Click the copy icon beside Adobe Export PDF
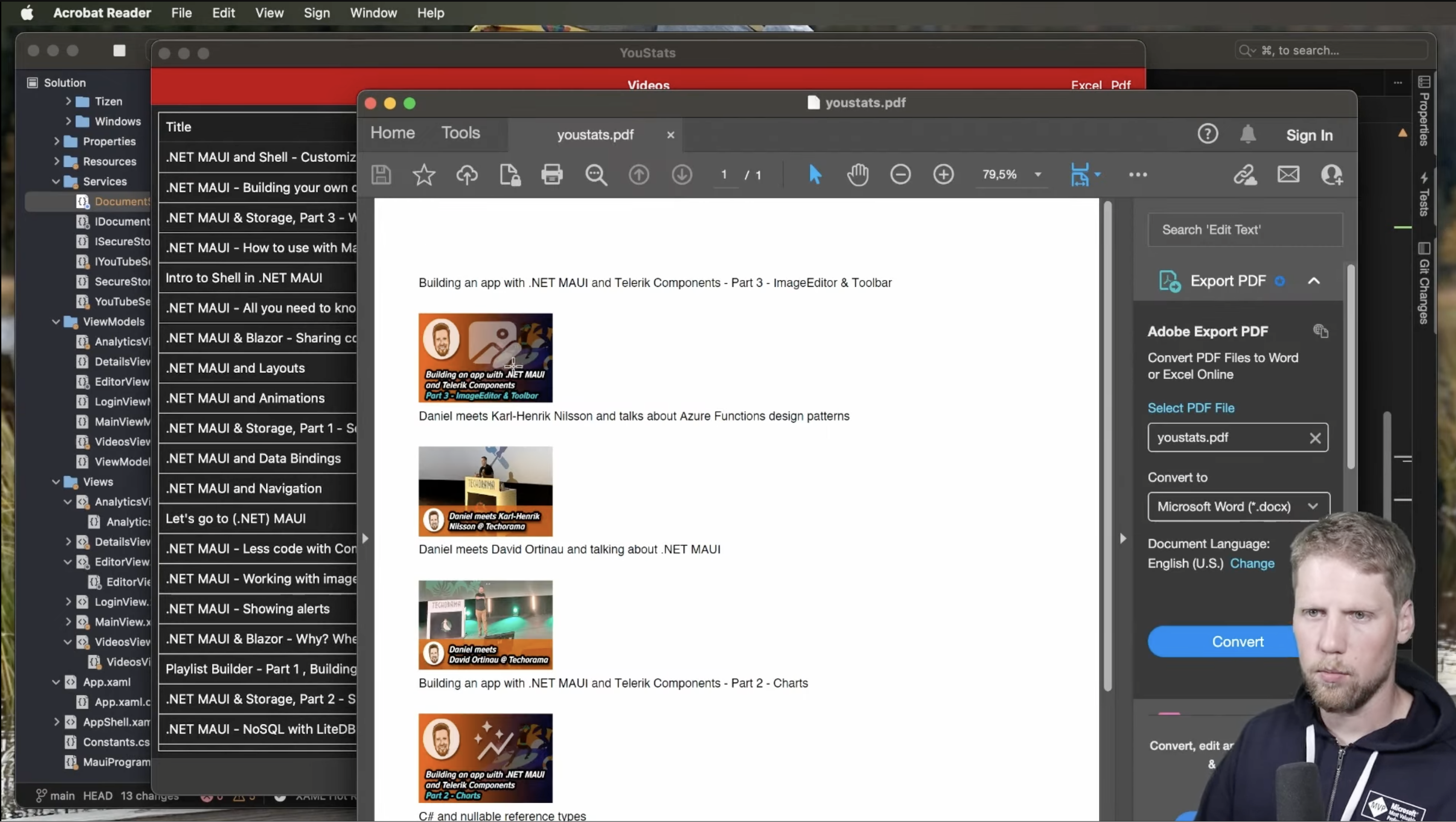Viewport: 1456px width, 822px height. 1320,331
